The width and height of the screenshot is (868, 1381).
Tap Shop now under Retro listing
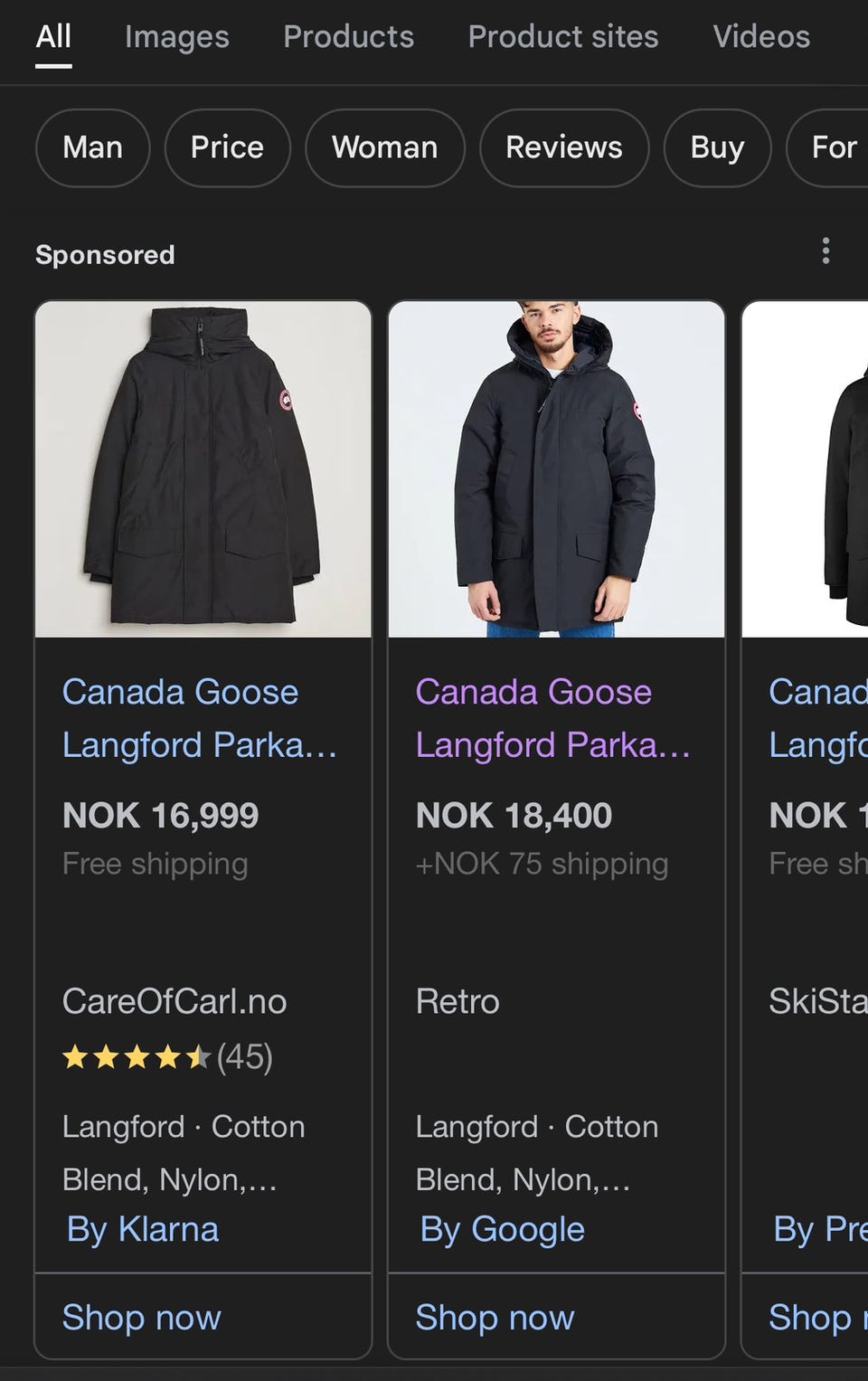click(495, 1317)
